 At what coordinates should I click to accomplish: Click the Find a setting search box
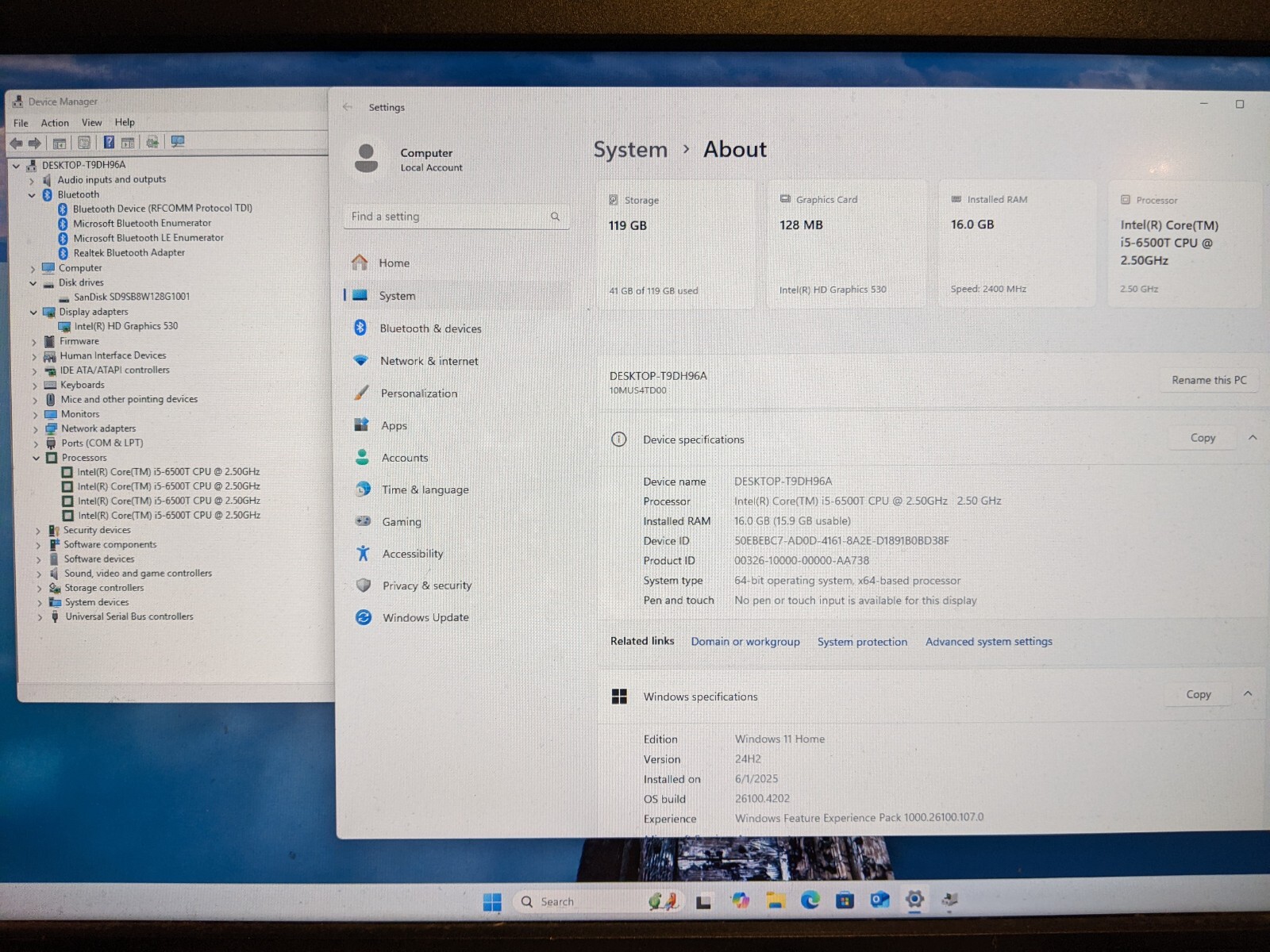(456, 217)
